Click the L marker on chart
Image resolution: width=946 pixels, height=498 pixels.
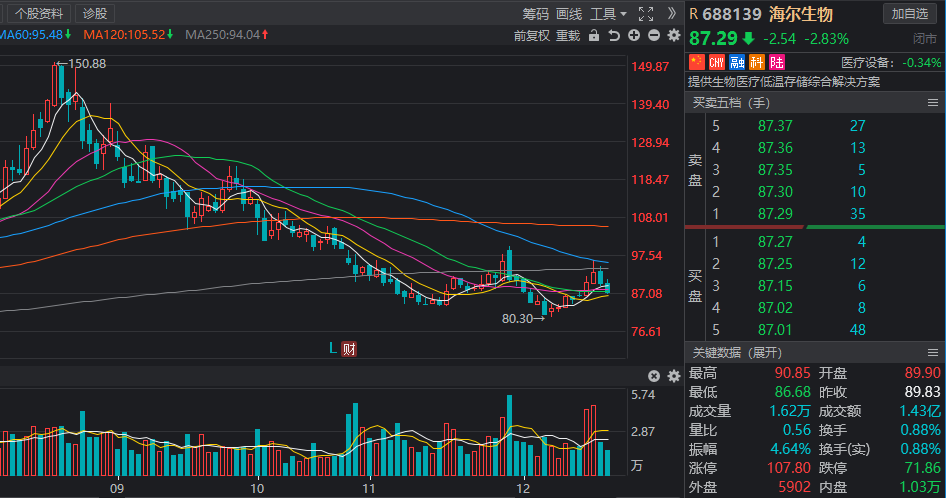[x=332, y=348]
